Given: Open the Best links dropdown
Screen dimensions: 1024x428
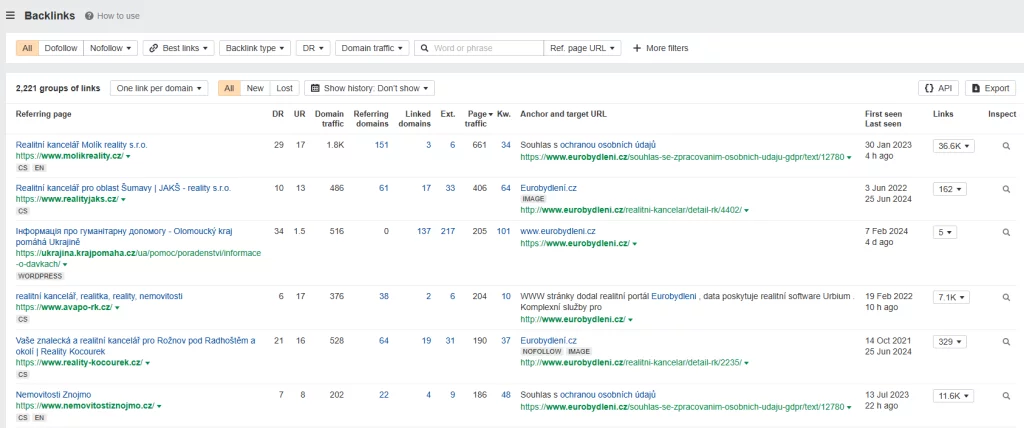Looking at the screenshot, I should (178, 48).
